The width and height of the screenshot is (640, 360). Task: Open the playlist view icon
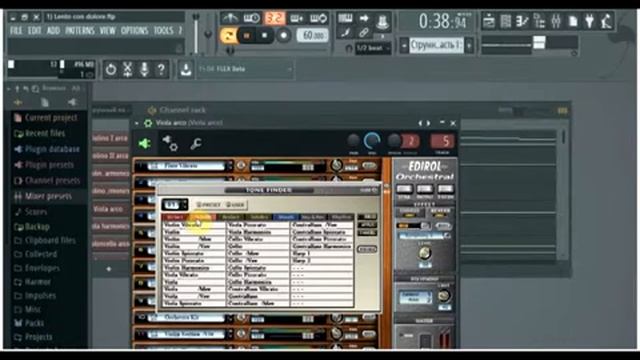coord(489,21)
